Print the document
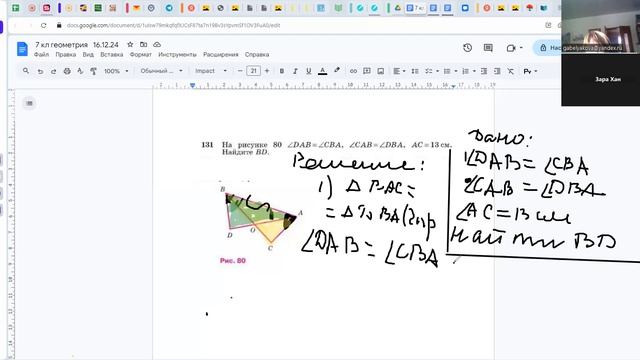 coord(67,71)
